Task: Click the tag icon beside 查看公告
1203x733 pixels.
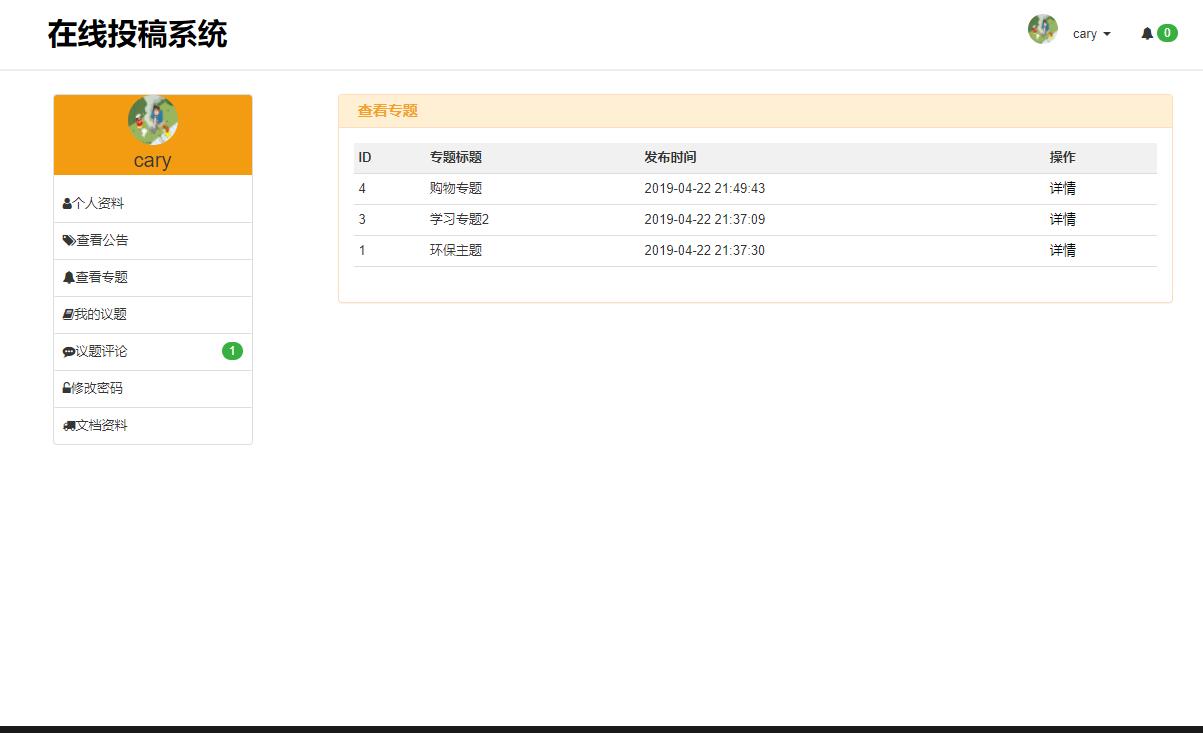Action: coord(66,240)
